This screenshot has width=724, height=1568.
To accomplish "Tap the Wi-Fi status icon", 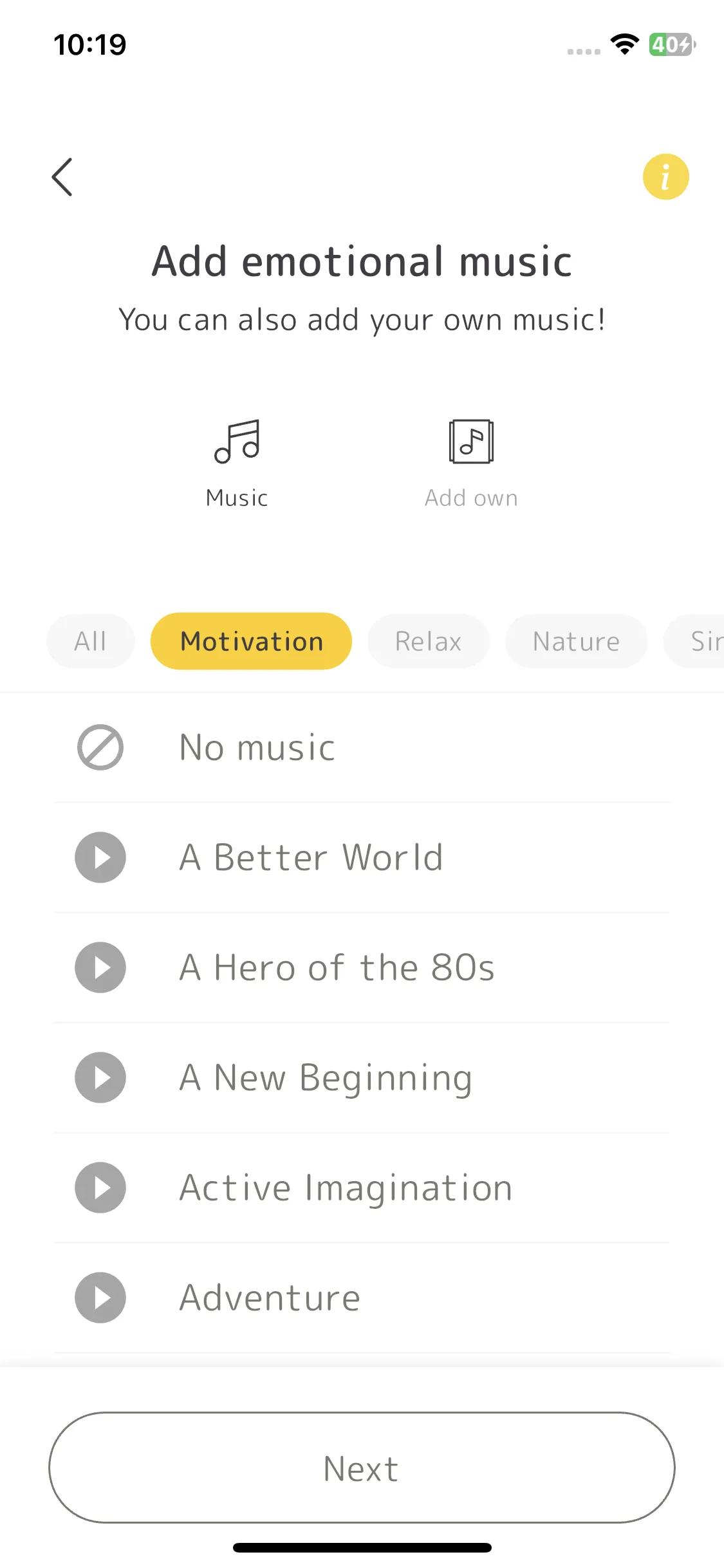I will (624, 44).
